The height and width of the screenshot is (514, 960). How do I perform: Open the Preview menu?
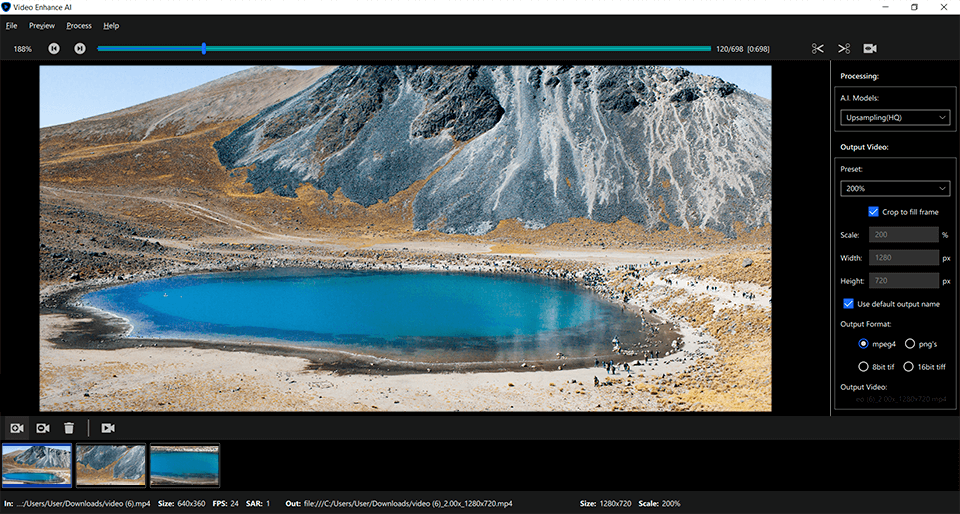tap(42, 26)
